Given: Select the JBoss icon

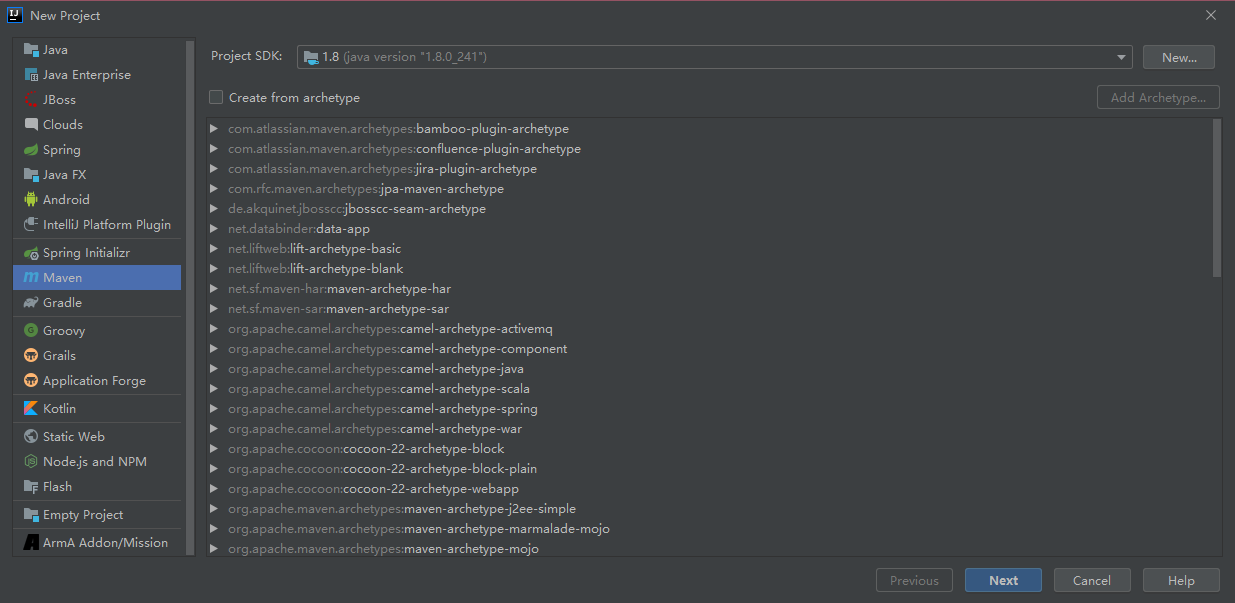Looking at the screenshot, I should 31,100.
